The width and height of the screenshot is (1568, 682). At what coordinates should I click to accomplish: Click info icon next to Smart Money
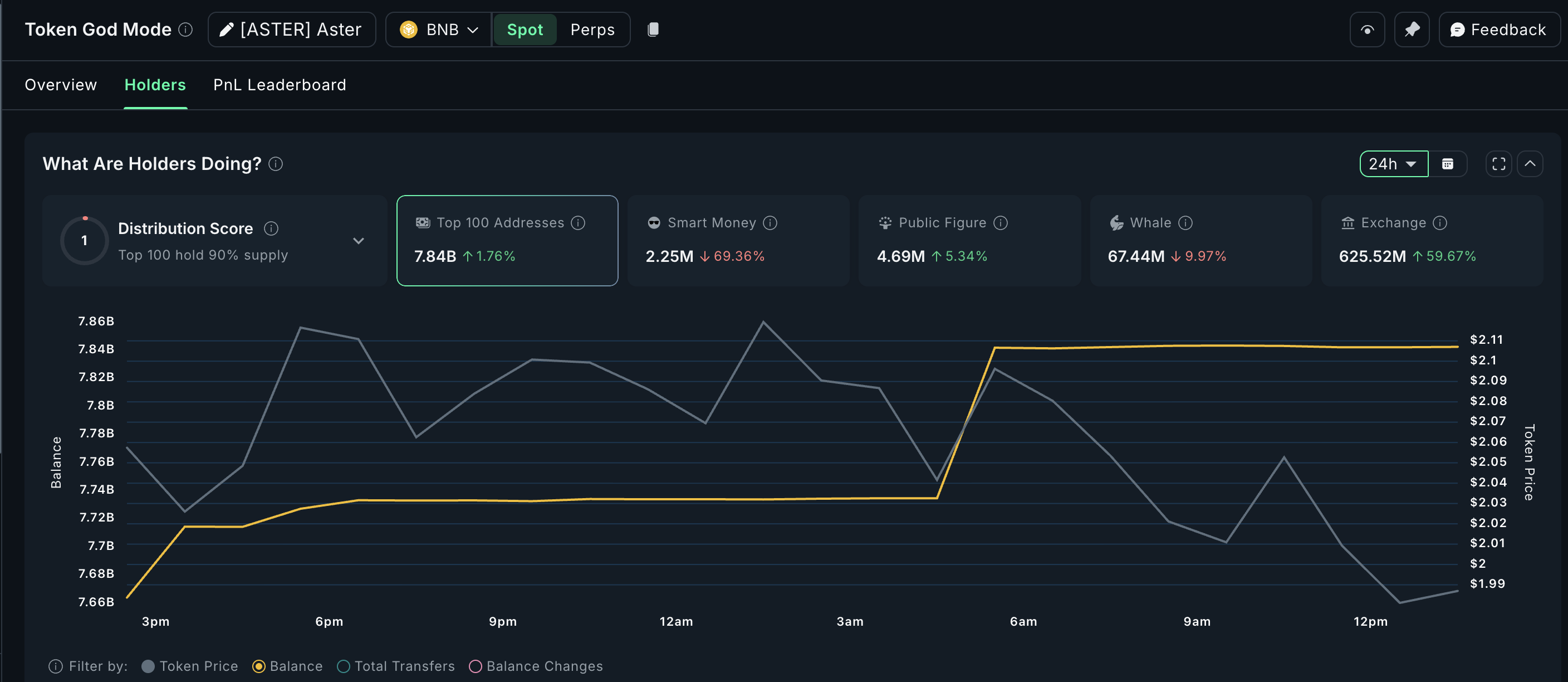tap(770, 223)
